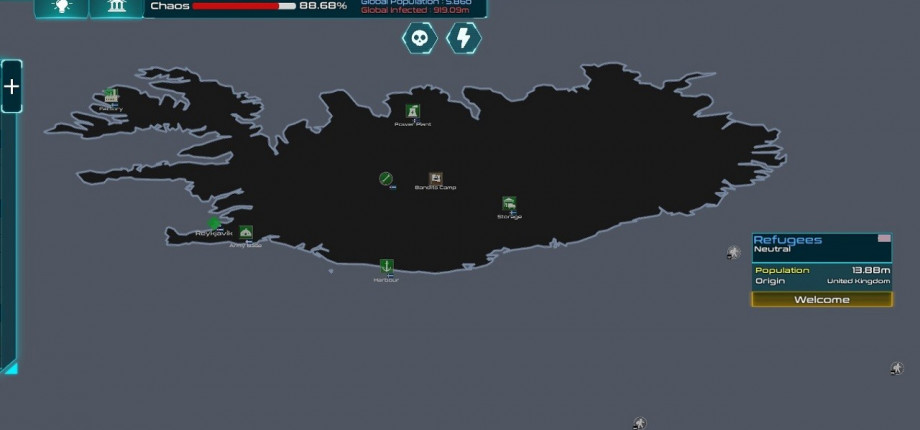Image resolution: width=920 pixels, height=430 pixels.
Task: Select the round green unit marker near Bandits Camp
Action: click(x=385, y=178)
